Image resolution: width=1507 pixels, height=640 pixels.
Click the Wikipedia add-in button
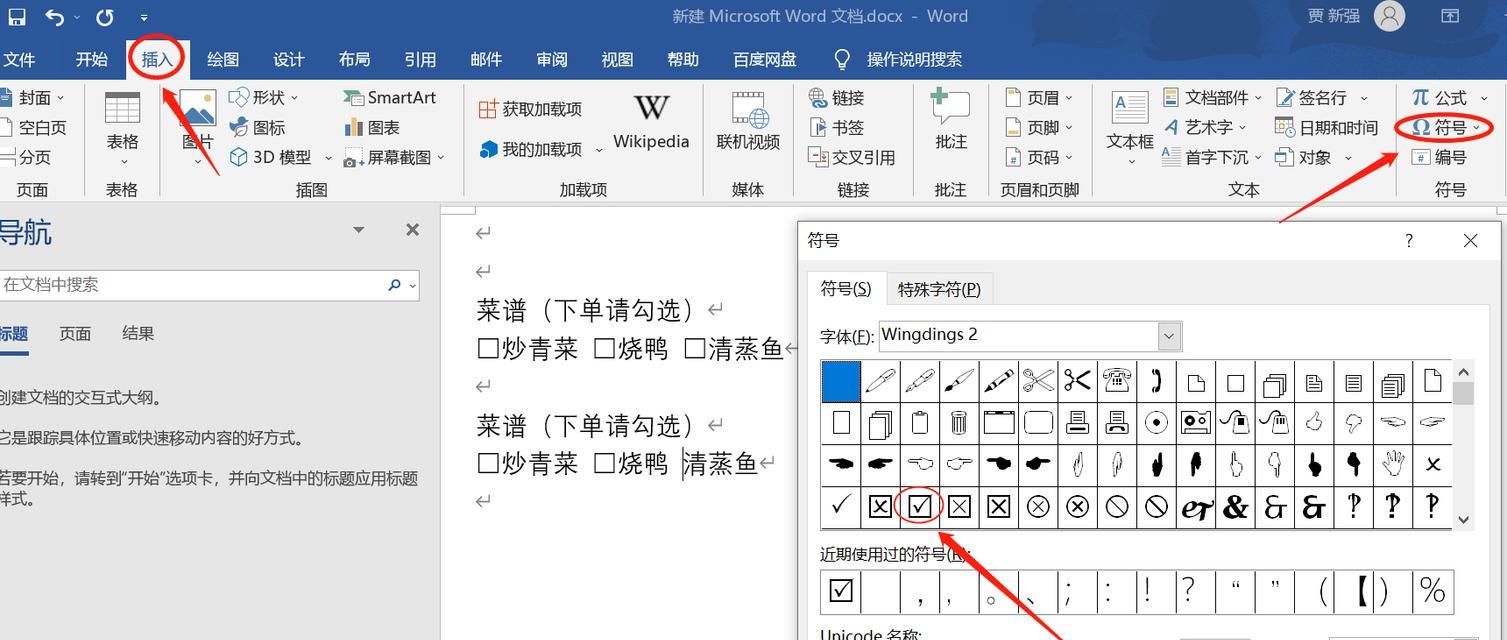tap(651, 122)
